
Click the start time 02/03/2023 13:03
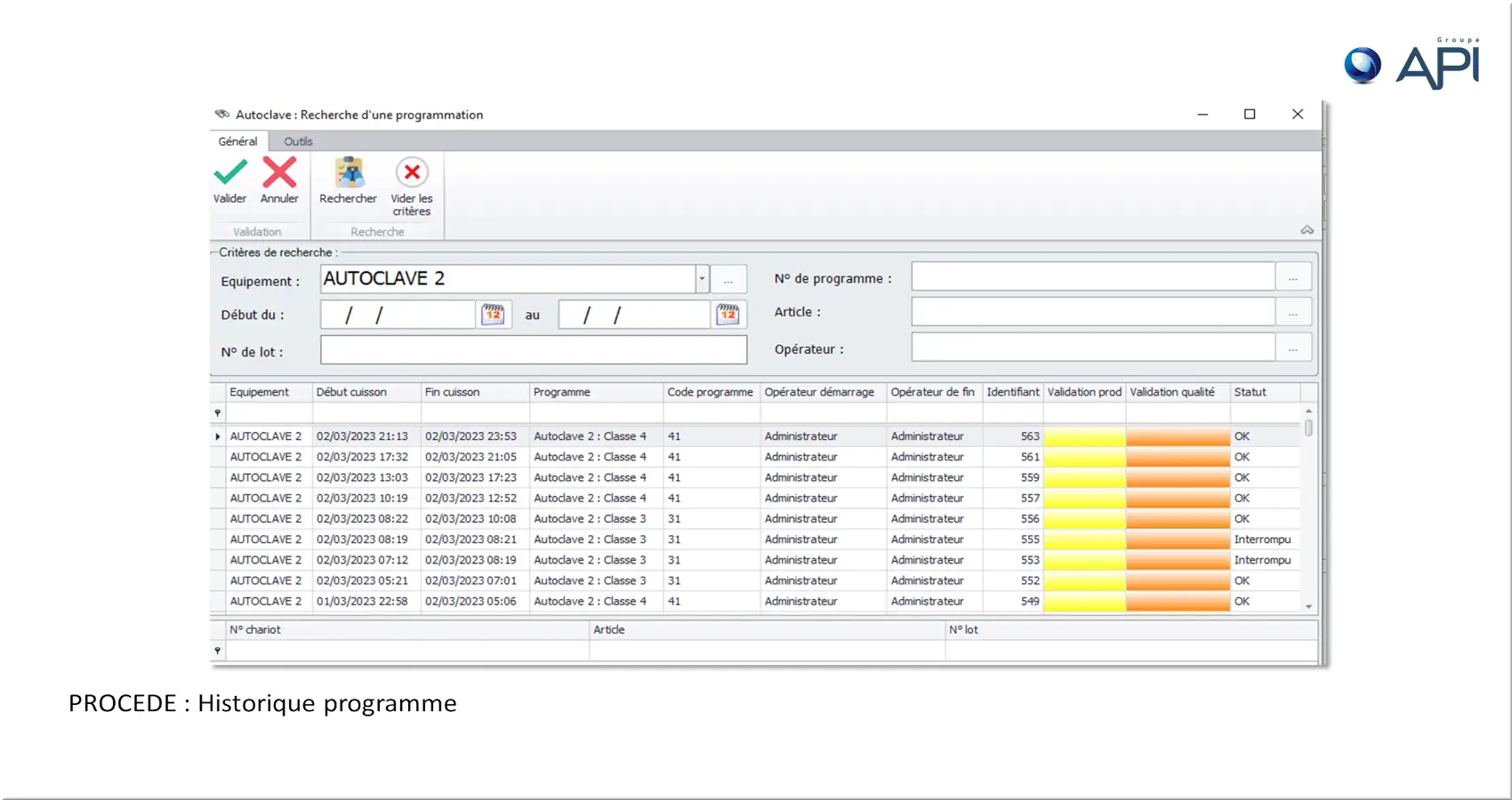coord(362,477)
